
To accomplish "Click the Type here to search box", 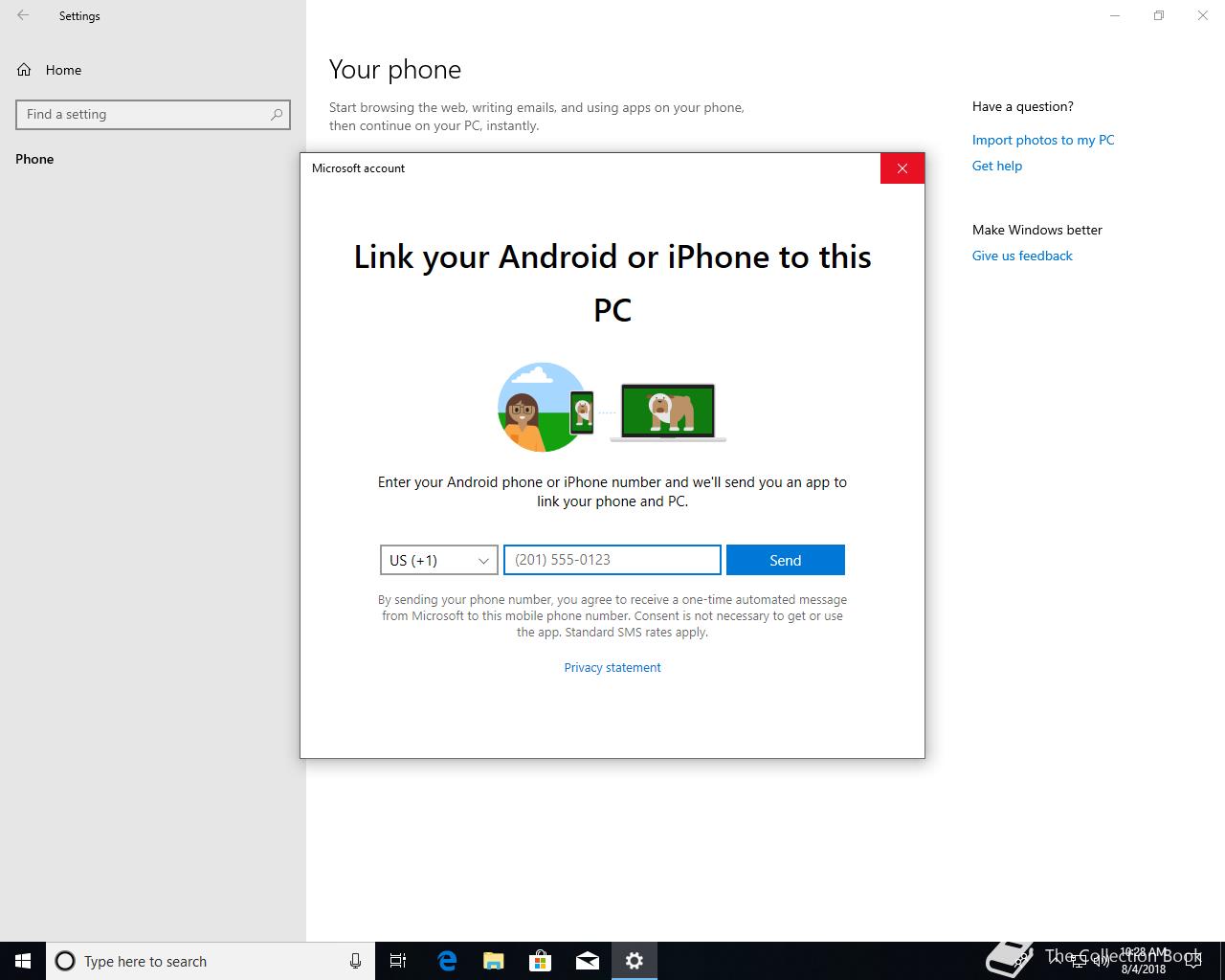I will [x=211, y=961].
